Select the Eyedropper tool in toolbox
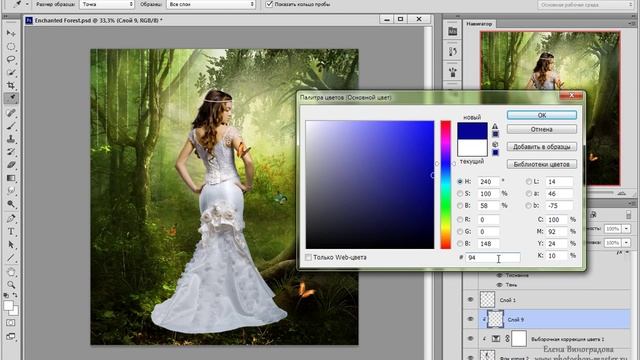Viewport: 640px width, 360px height. click(11, 98)
